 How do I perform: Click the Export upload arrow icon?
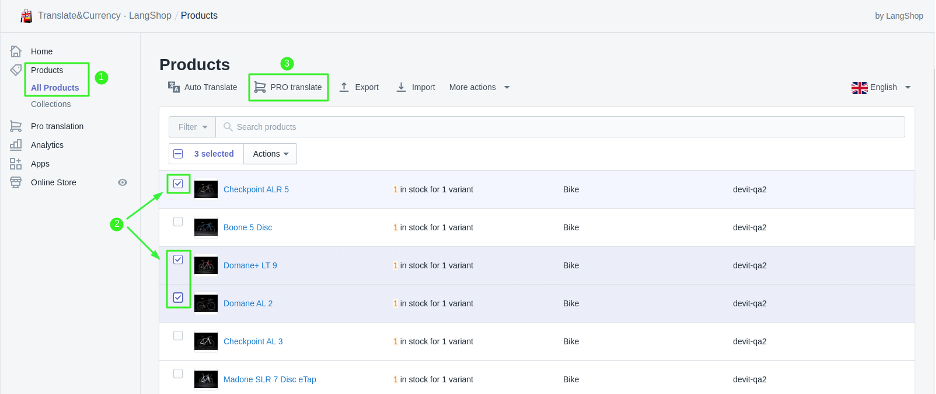[x=344, y=87]
